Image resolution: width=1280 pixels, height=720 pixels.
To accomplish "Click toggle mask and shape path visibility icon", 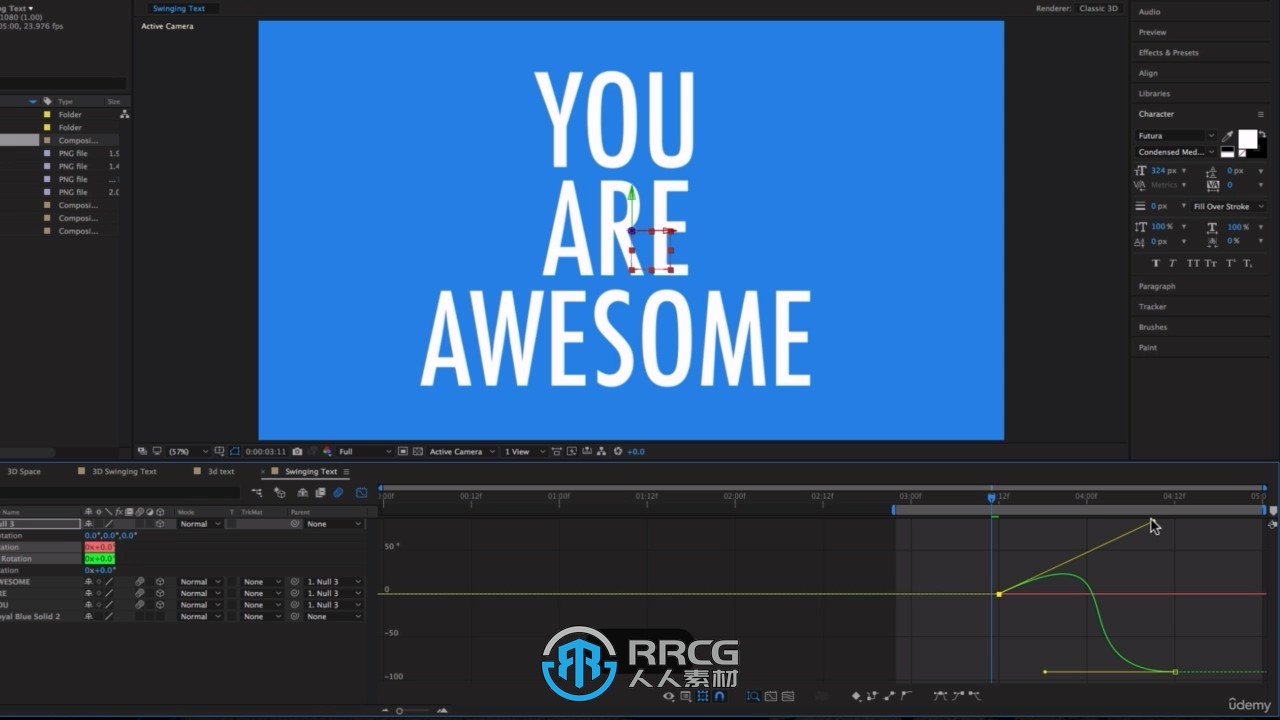I will point(235,451).
